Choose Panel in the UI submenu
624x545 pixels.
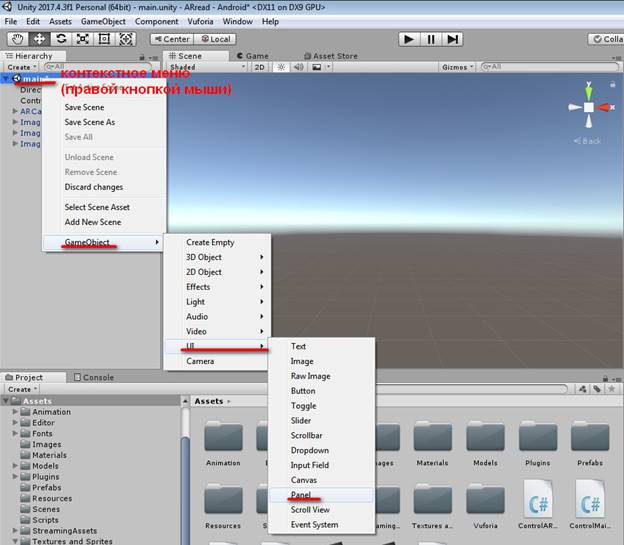[x=321, y=494]
